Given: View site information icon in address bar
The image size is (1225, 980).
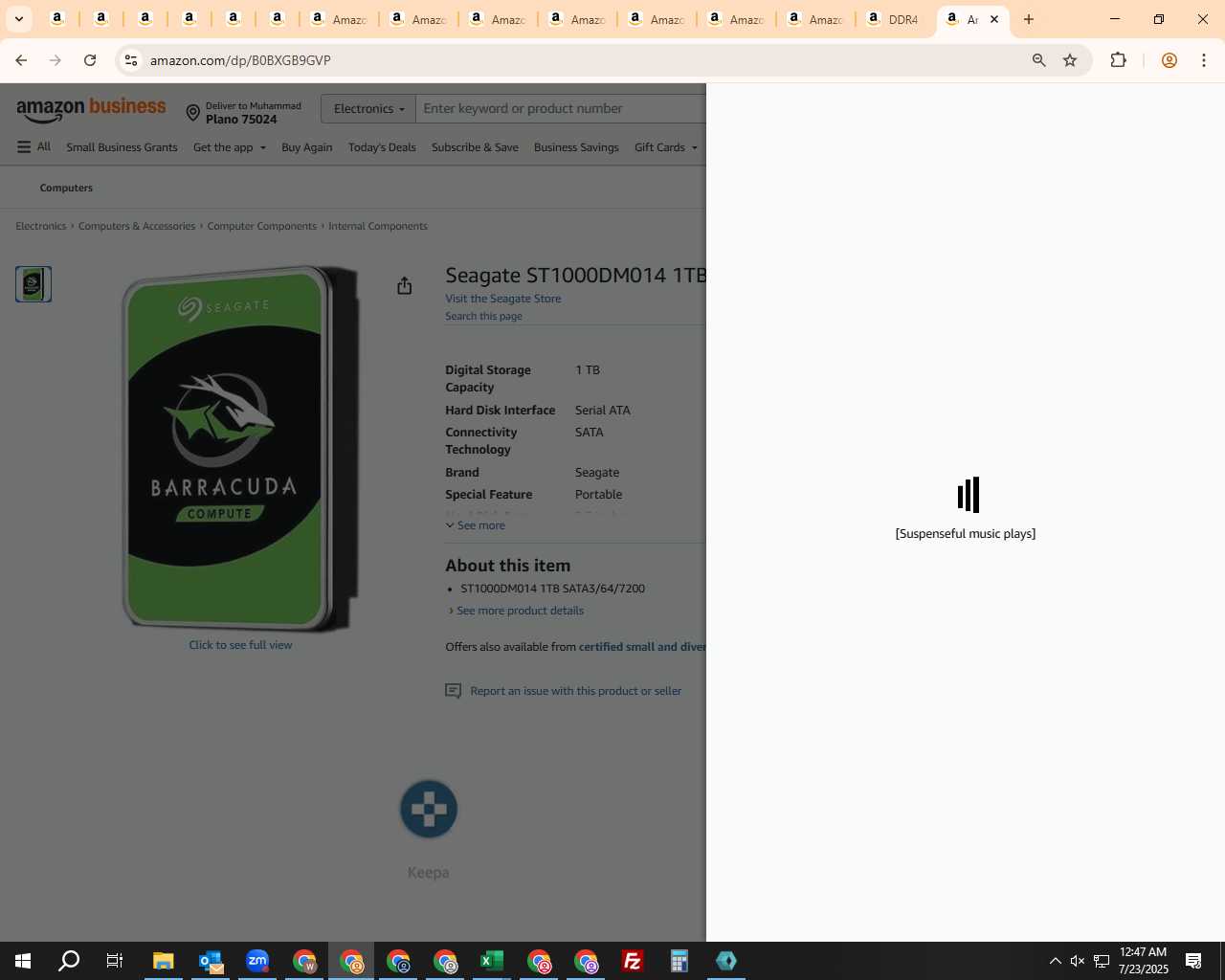Looking at the screenshot, I should 131,60.
